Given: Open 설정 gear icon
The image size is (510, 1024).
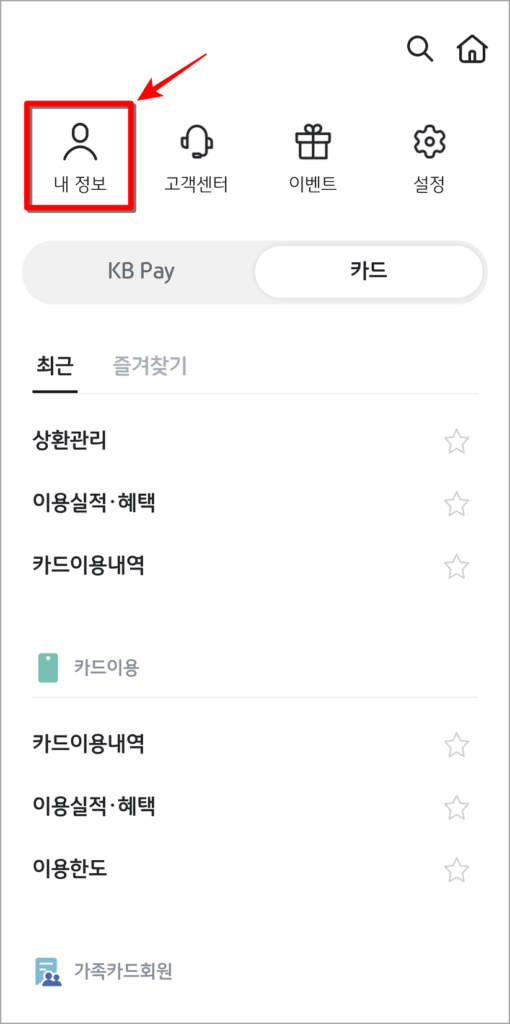Looking at the screenshot, I should [430, 141].
